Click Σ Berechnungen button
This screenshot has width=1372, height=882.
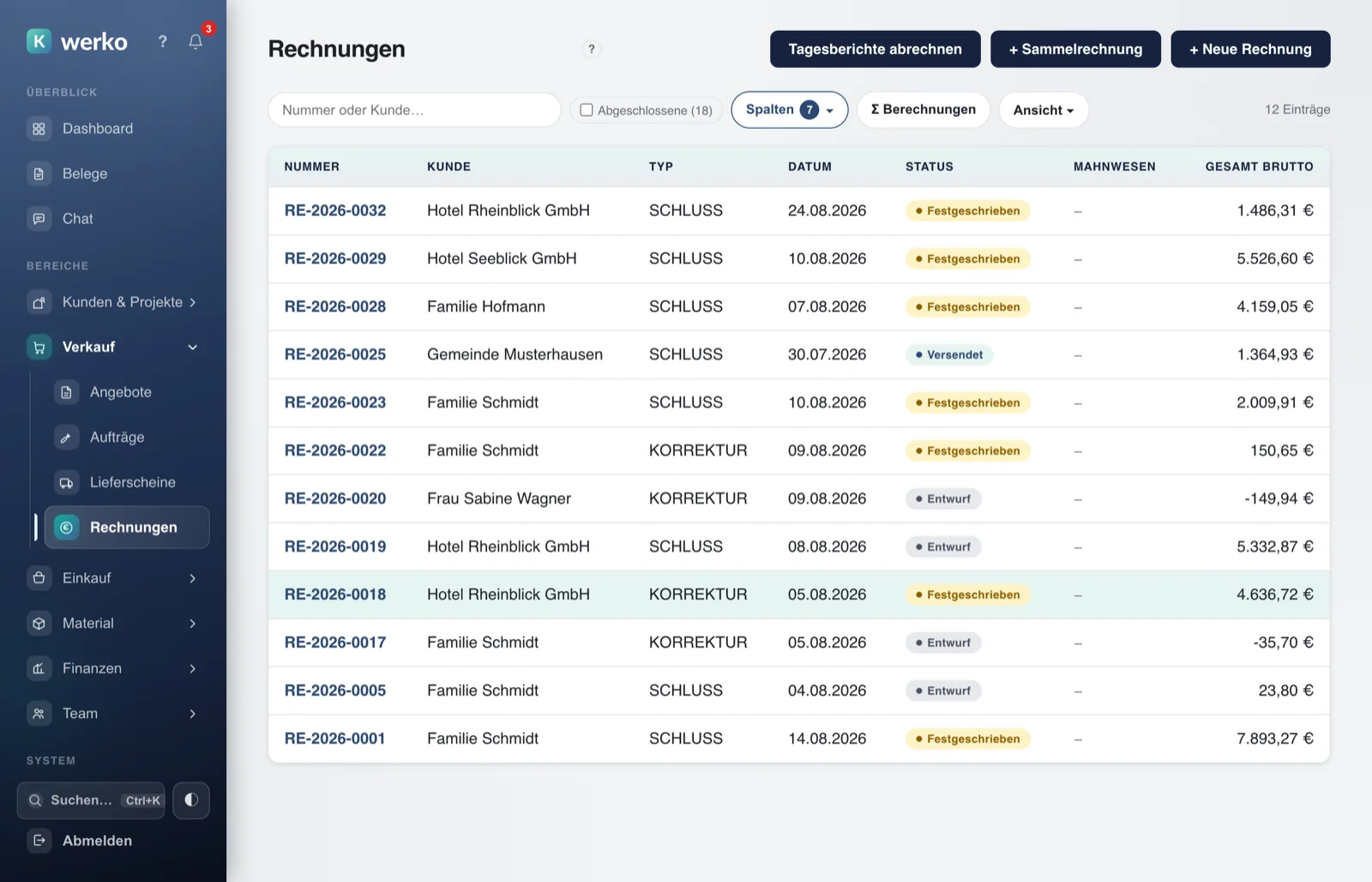click(x=924, y=110)
